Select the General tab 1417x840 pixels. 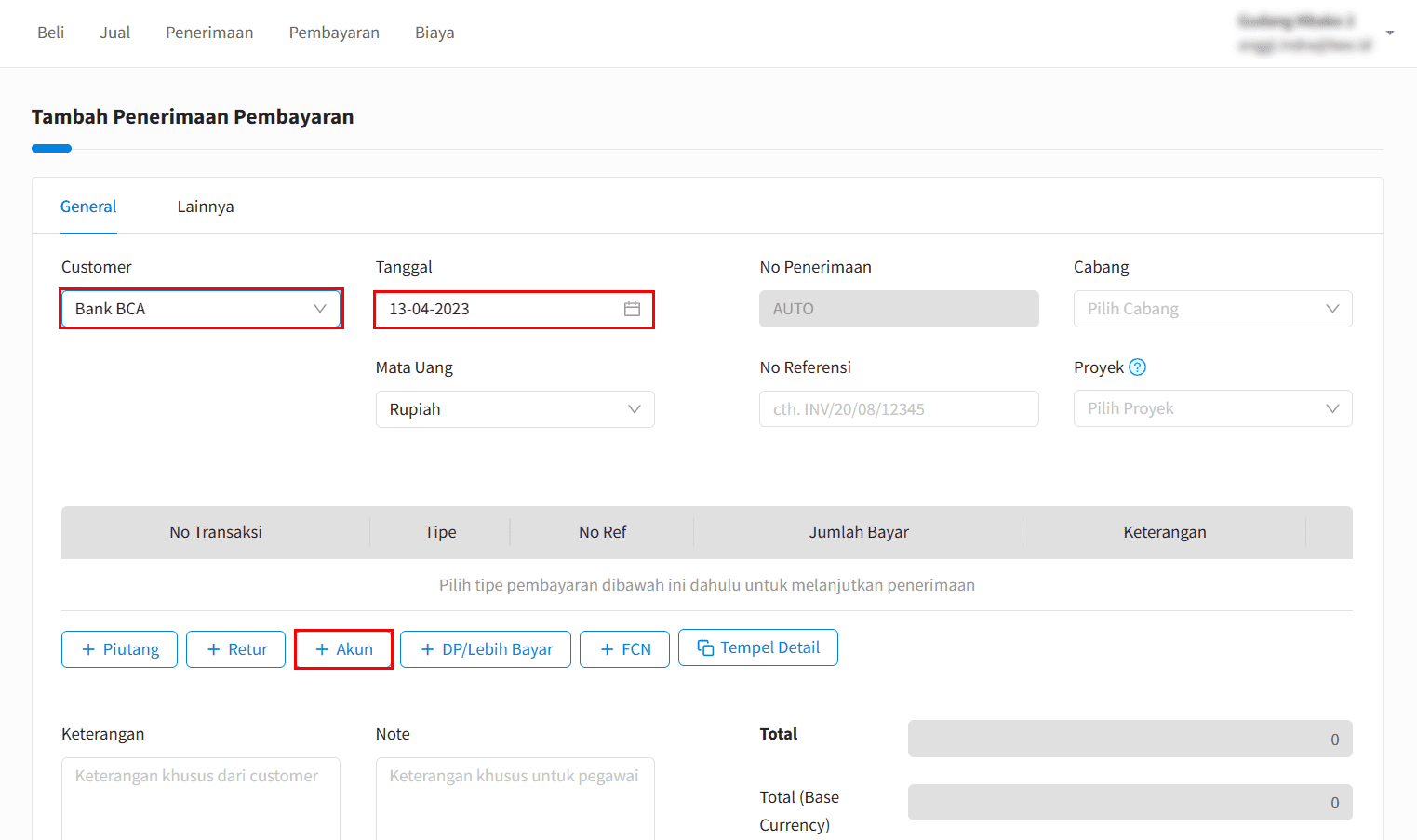pyautogui.click(x=88, y=207)
